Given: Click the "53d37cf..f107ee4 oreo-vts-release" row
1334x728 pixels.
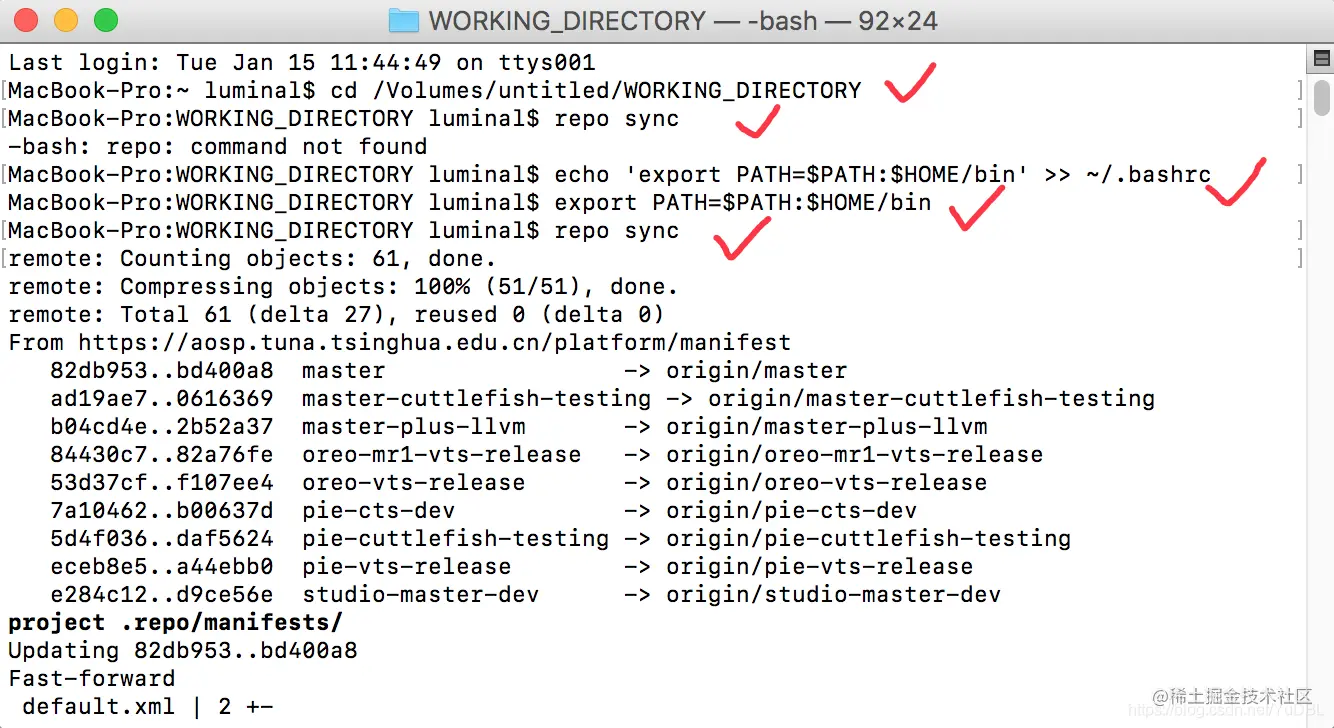Looking at the screenshot, I should pos(519,483).
